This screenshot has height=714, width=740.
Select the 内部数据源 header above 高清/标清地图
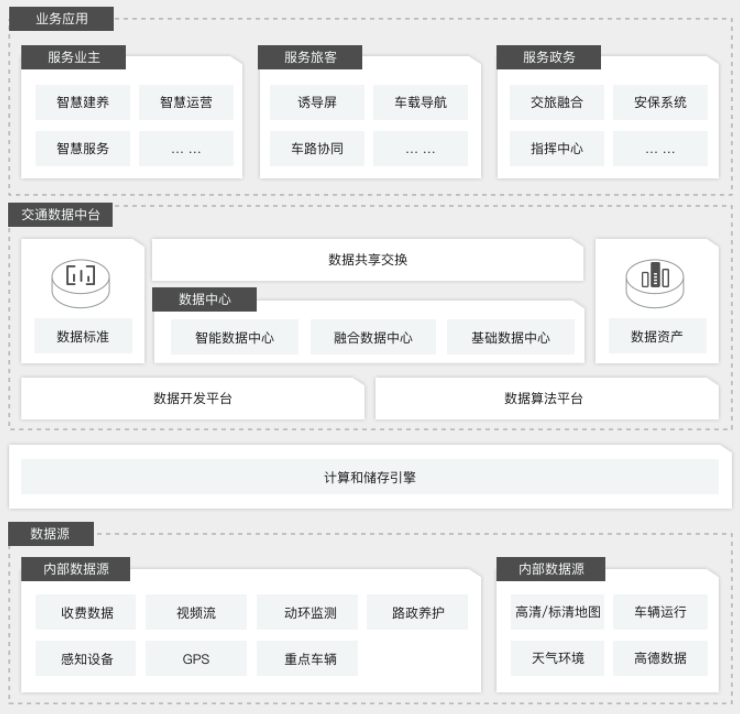coord(551,569)
